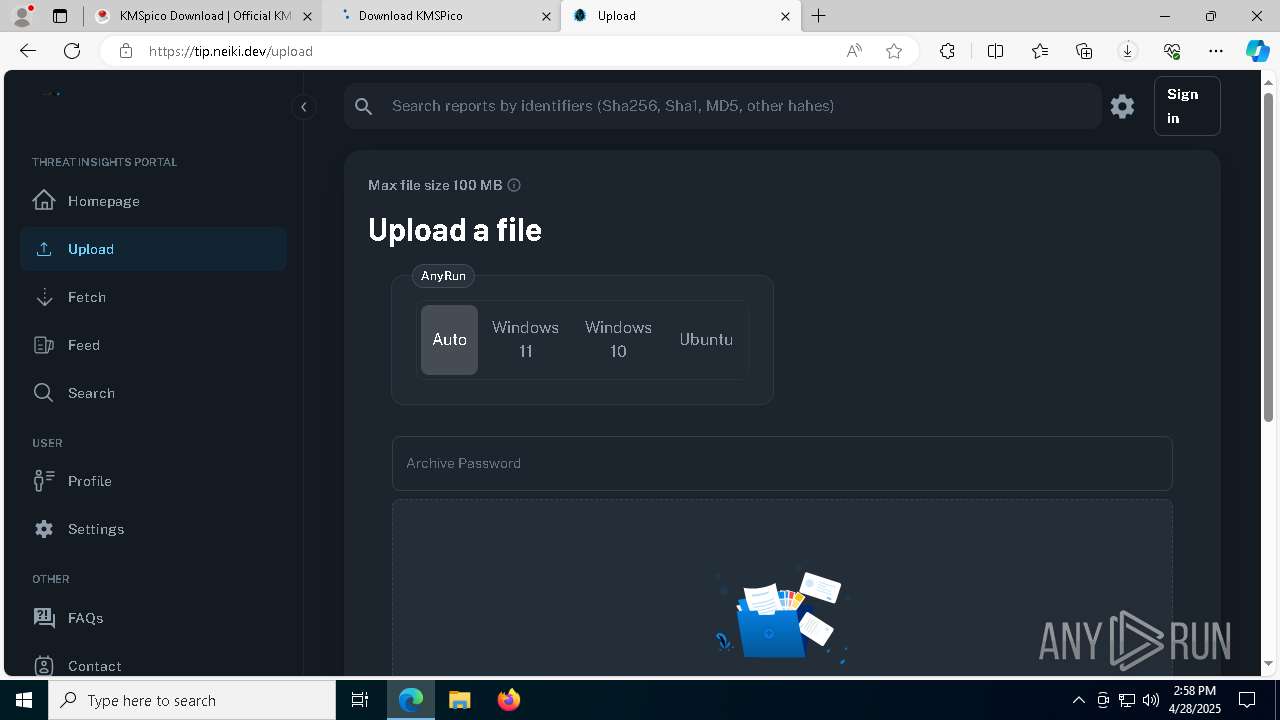Click the AnyRun label

(x=443, y=276)
